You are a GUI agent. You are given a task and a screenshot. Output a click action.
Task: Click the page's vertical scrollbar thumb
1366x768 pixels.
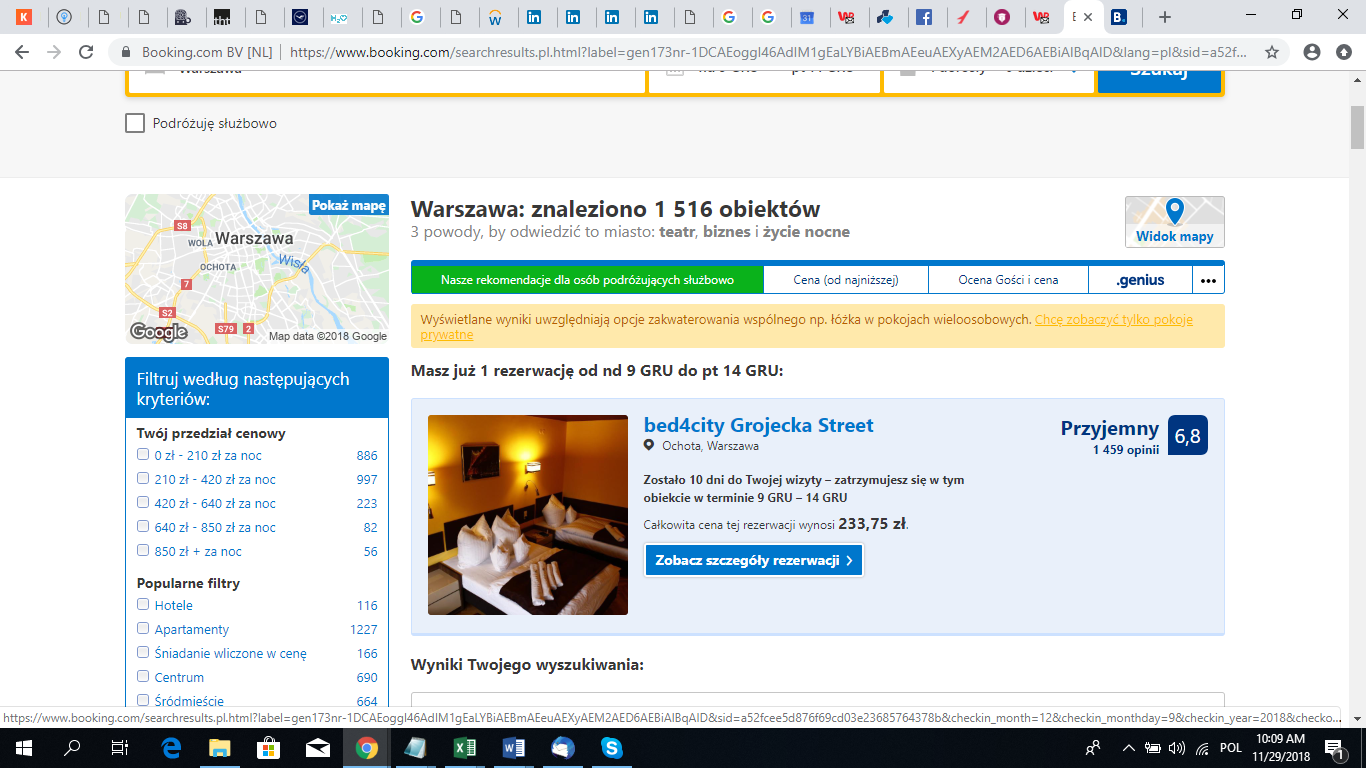point(1357,127)
